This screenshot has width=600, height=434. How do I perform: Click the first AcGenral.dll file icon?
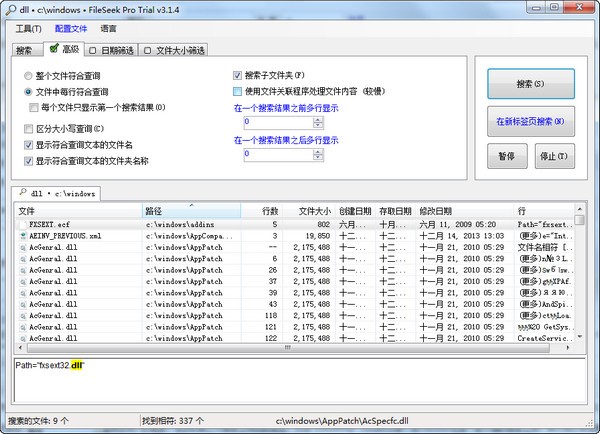click(x=23, y=247)
